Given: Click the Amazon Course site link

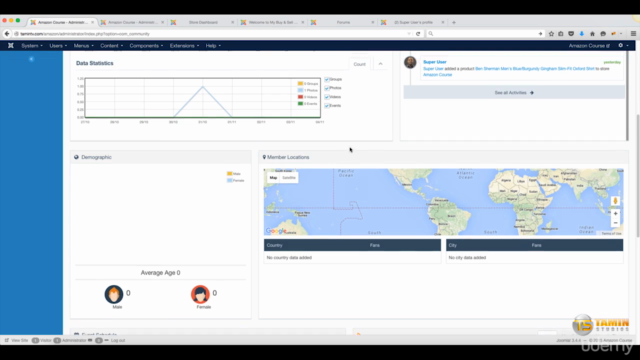Looking at the screenshot, I should coord(589,46).
